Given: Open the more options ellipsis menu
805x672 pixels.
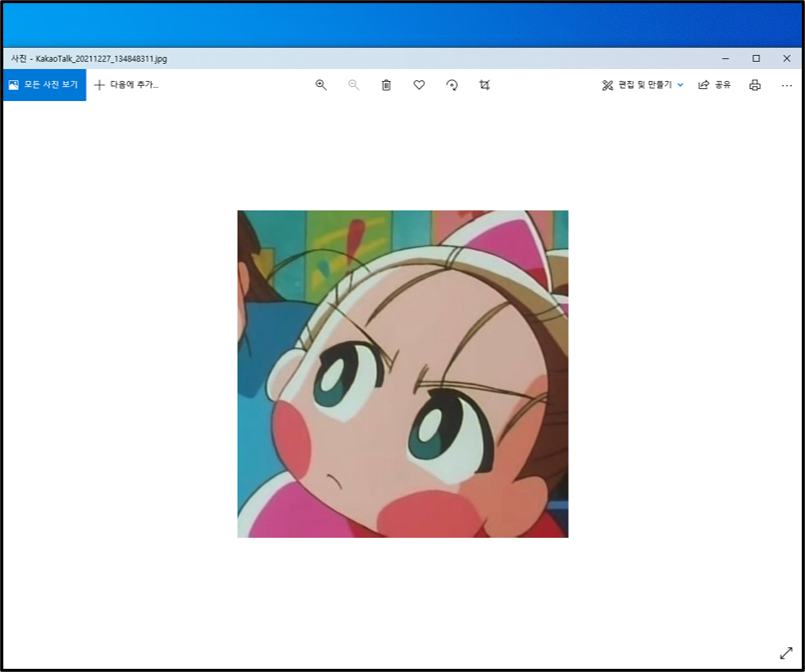Looking at the screenshot, I should 787,85.
